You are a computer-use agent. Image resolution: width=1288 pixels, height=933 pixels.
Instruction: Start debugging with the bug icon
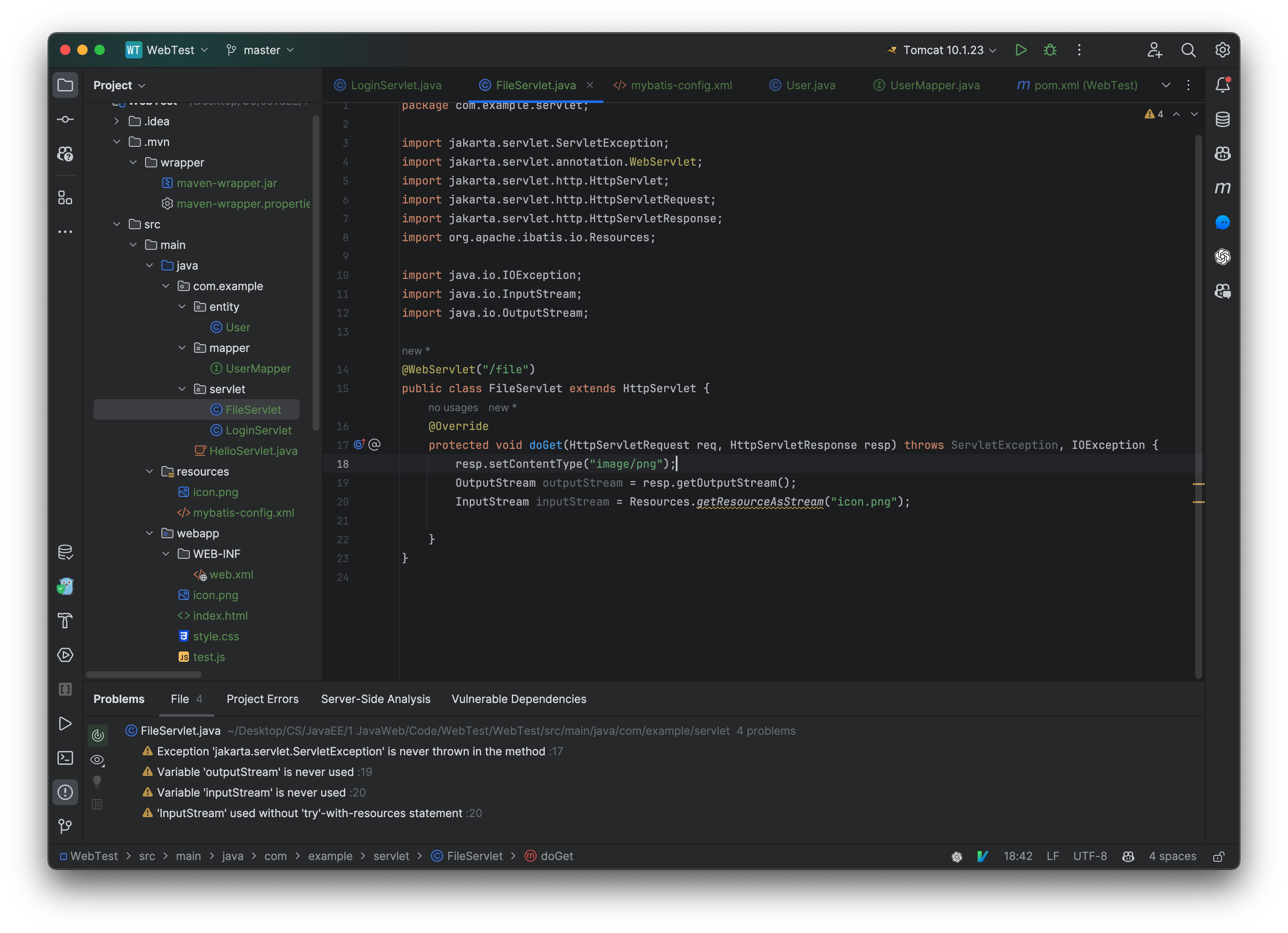click(1049, 50)
